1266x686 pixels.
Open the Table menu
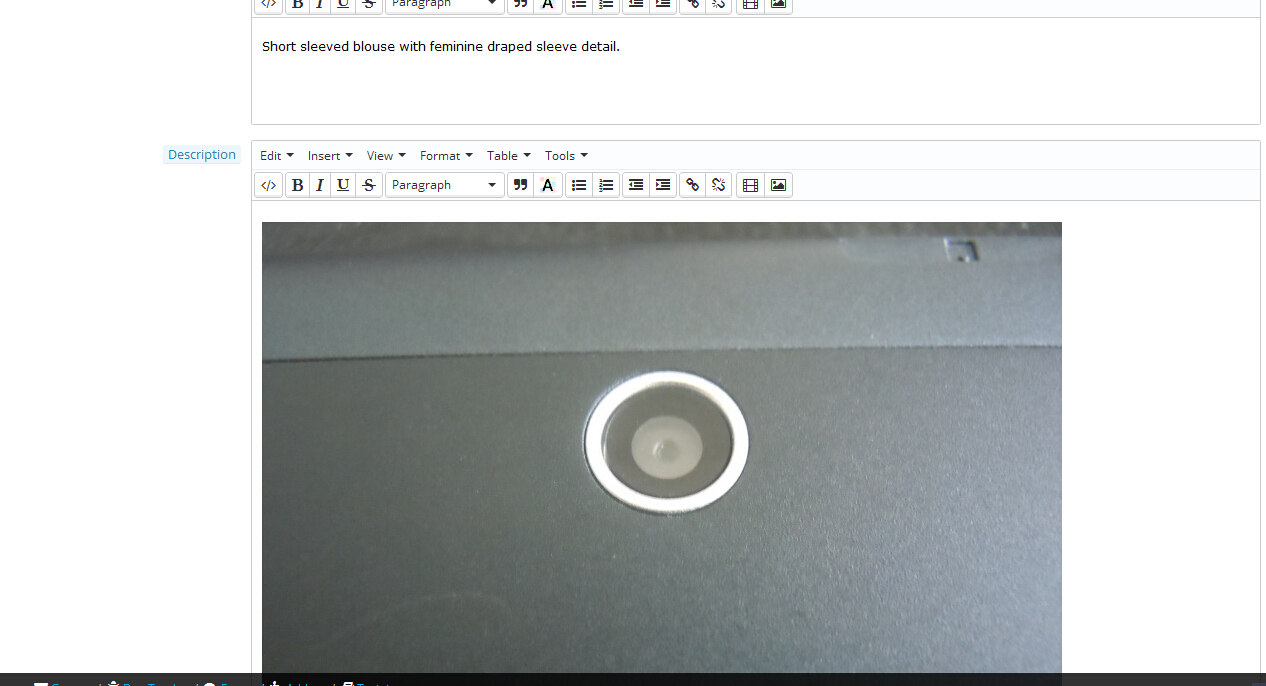509,156
